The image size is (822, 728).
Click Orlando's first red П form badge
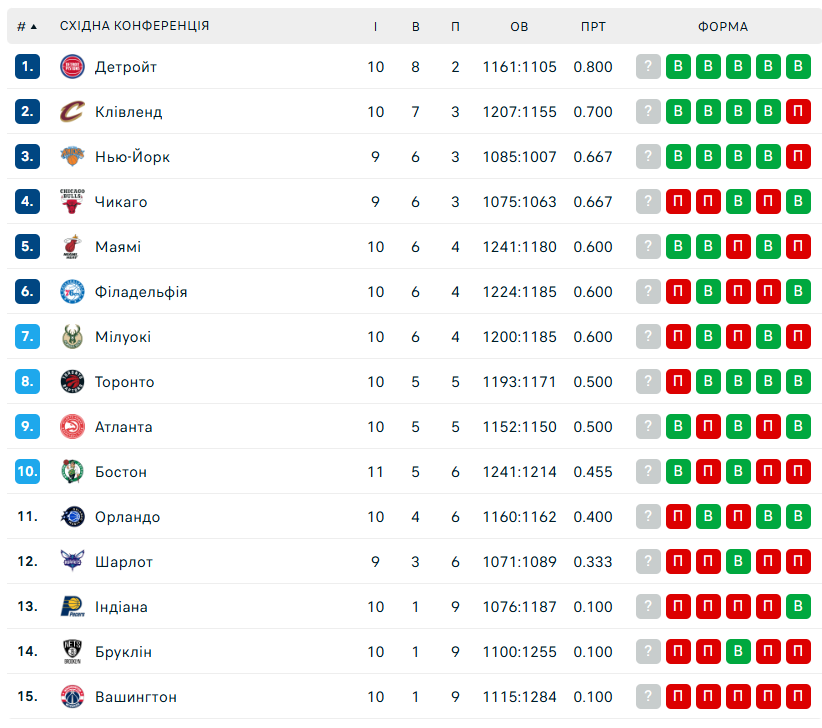point(679,517)
